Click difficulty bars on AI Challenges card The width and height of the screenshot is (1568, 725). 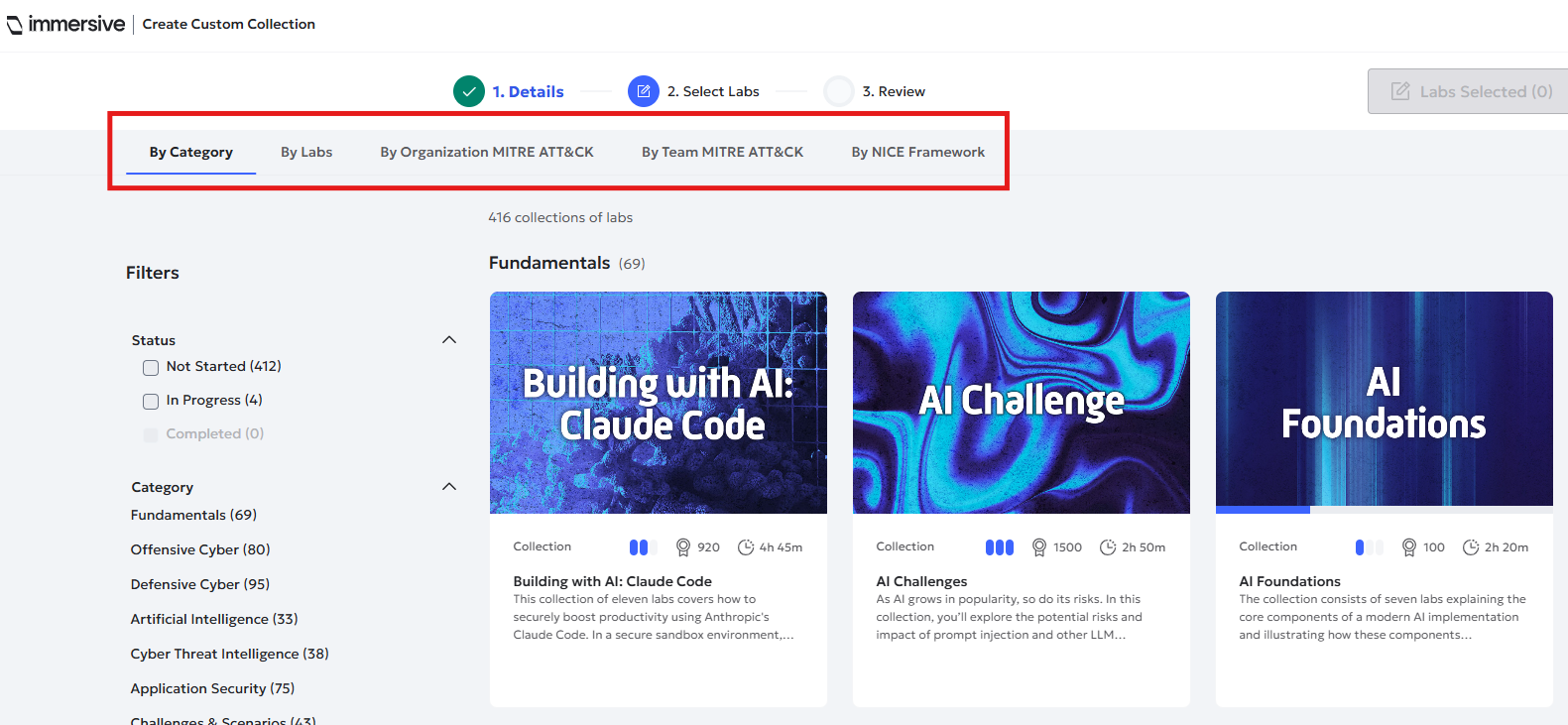click(1000, 547)
